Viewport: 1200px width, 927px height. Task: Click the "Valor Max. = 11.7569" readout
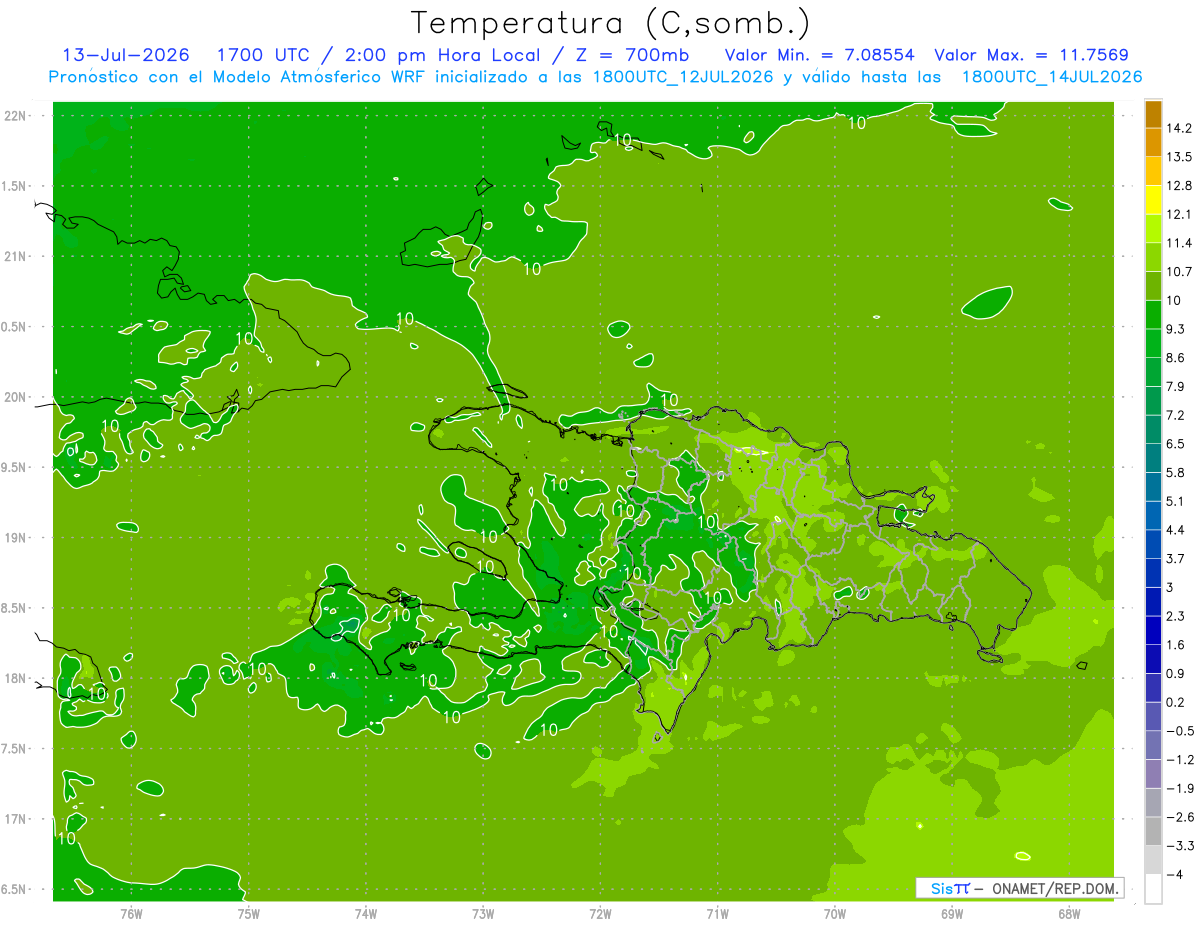click(x=1031, y=55)
